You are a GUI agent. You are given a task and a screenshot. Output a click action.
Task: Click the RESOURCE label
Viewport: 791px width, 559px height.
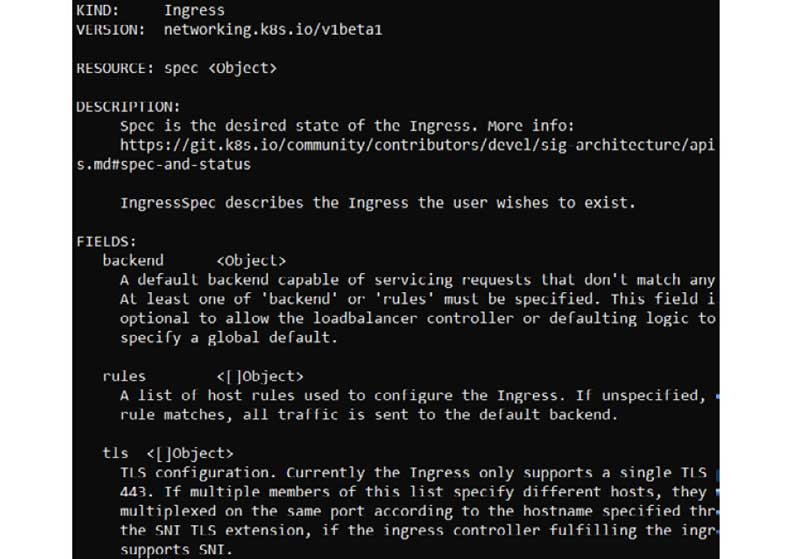[114, 69]
